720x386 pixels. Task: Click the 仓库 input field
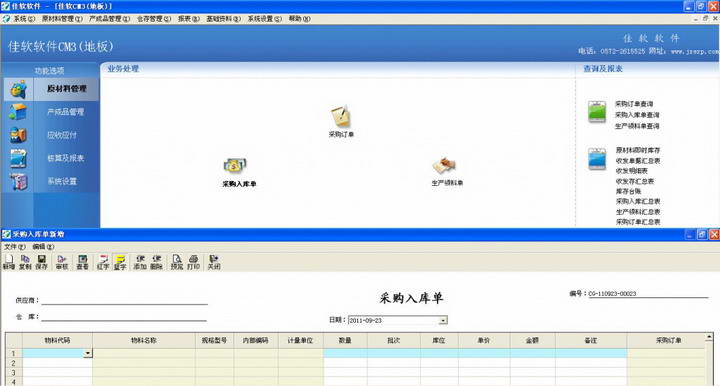click(x=124, y=316)
